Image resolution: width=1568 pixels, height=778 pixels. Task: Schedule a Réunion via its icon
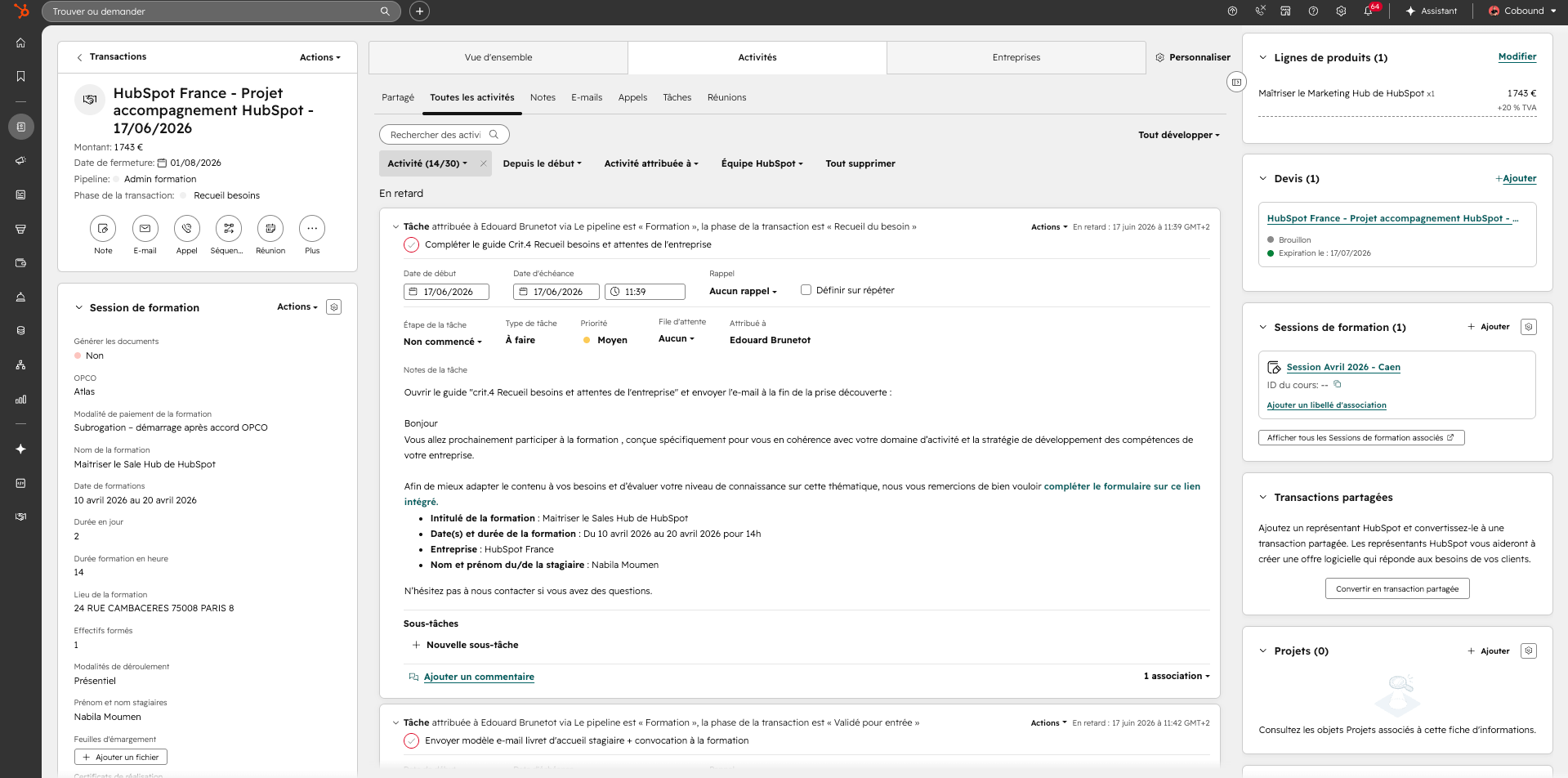click(x=270, y=229)
